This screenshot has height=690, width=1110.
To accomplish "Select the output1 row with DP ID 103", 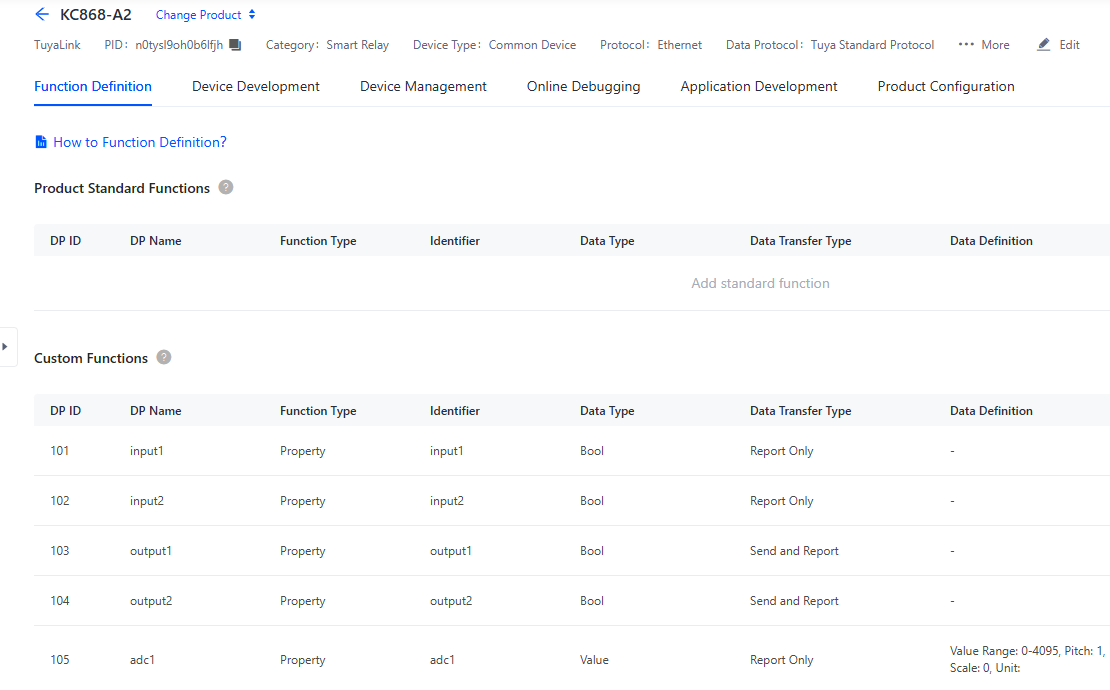I will click(x=150, y=551).
